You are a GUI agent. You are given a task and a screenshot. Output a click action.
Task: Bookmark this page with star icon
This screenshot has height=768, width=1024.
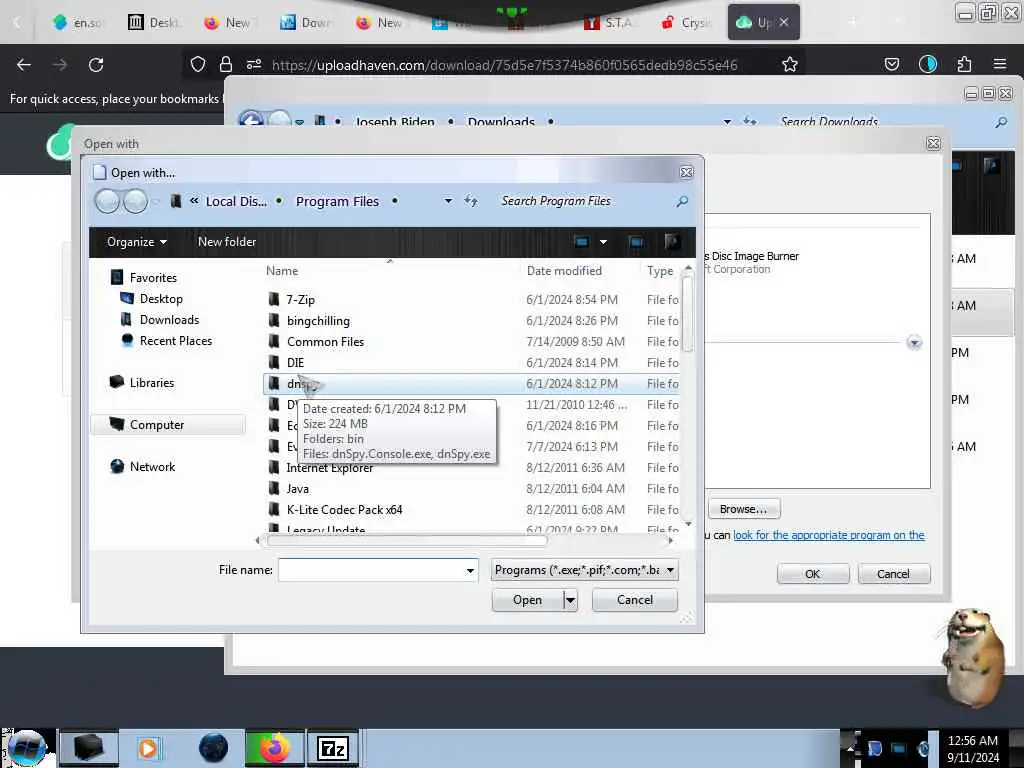(x=790, y=64)
